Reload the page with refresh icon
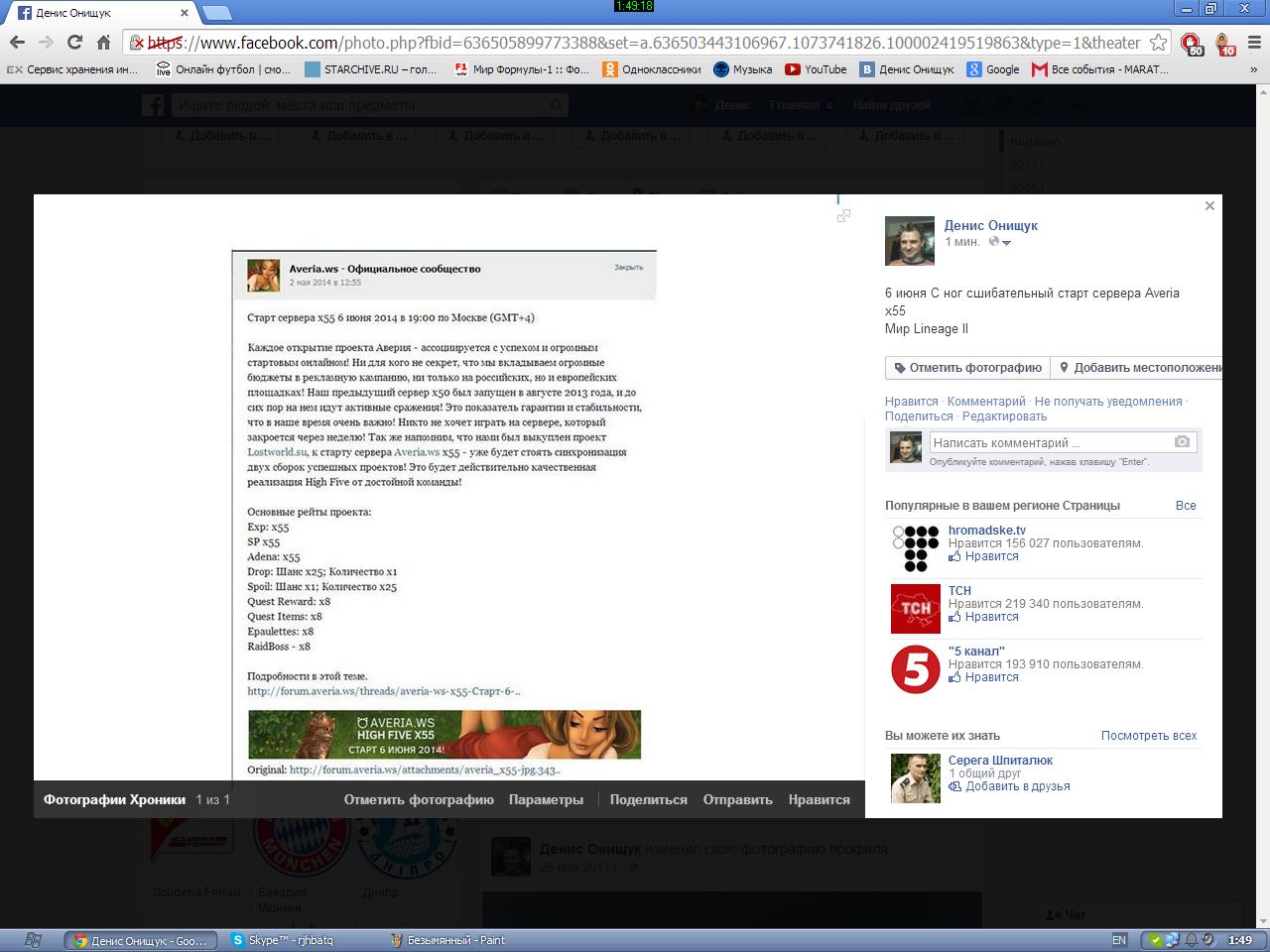 tap(74, 43)
